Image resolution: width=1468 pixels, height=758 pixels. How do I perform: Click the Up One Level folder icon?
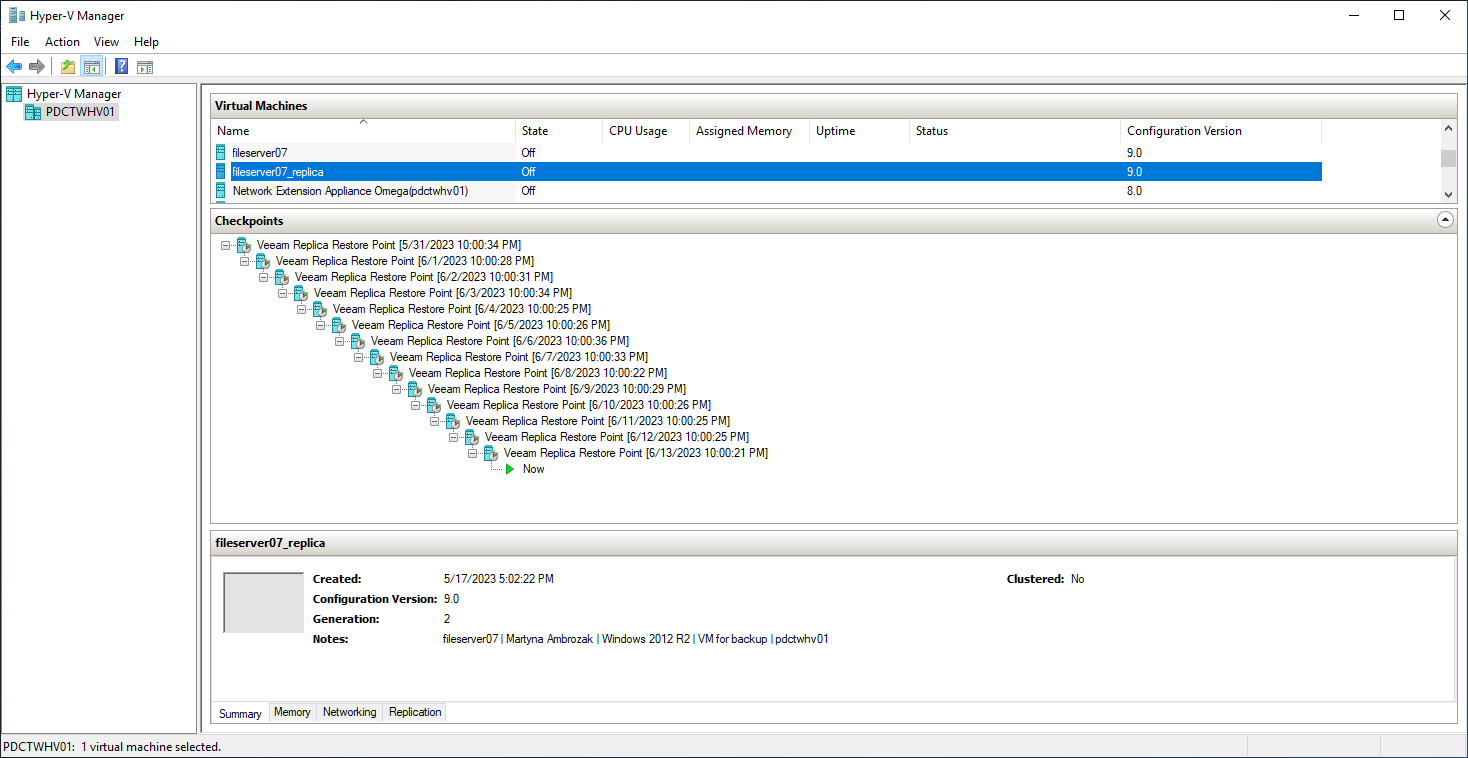click(x=68, y=67)
